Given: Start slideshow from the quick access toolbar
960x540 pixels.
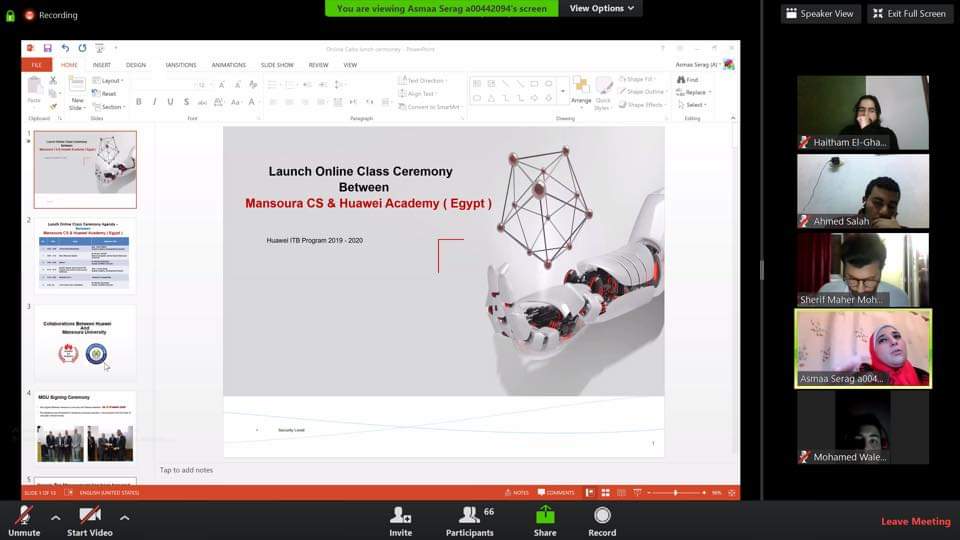Looking at the screenshot, I should point(99,48).
